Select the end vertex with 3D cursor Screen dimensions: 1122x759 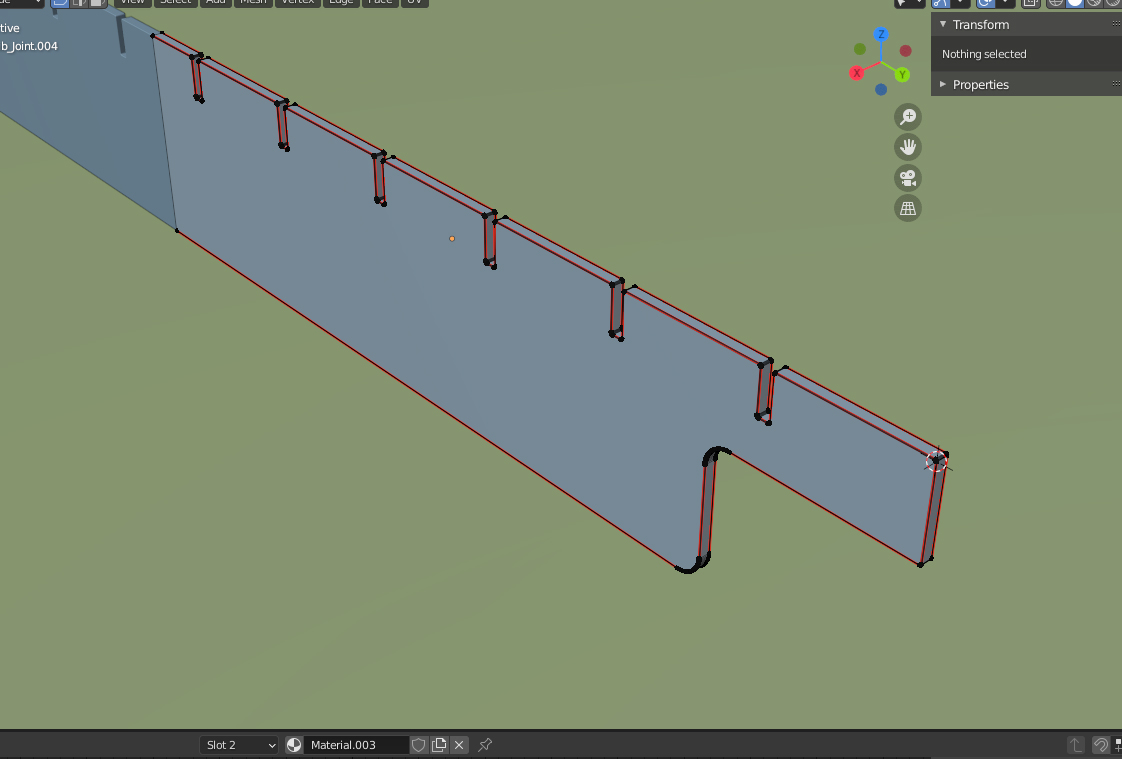(x=936, y=460)
